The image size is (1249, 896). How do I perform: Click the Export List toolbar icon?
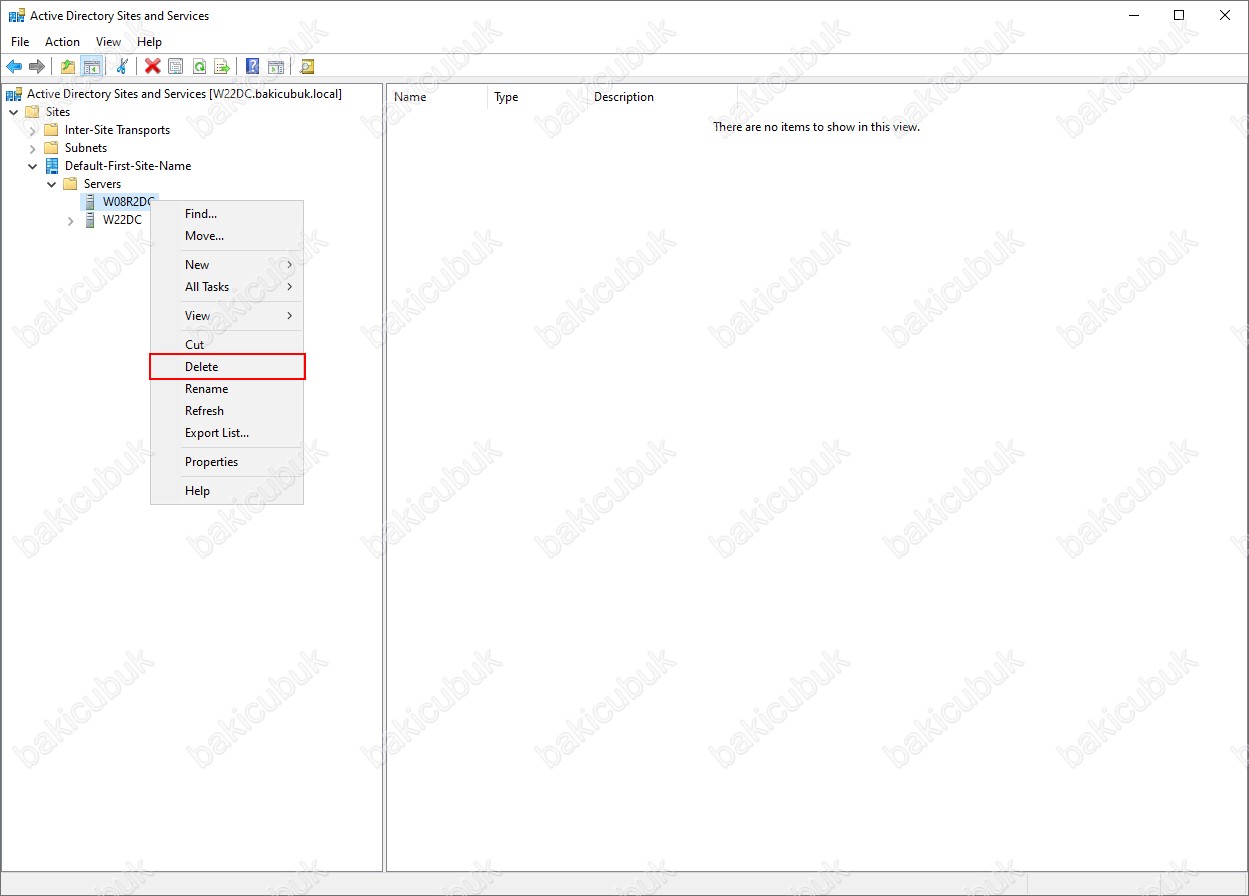click(222, 67)
